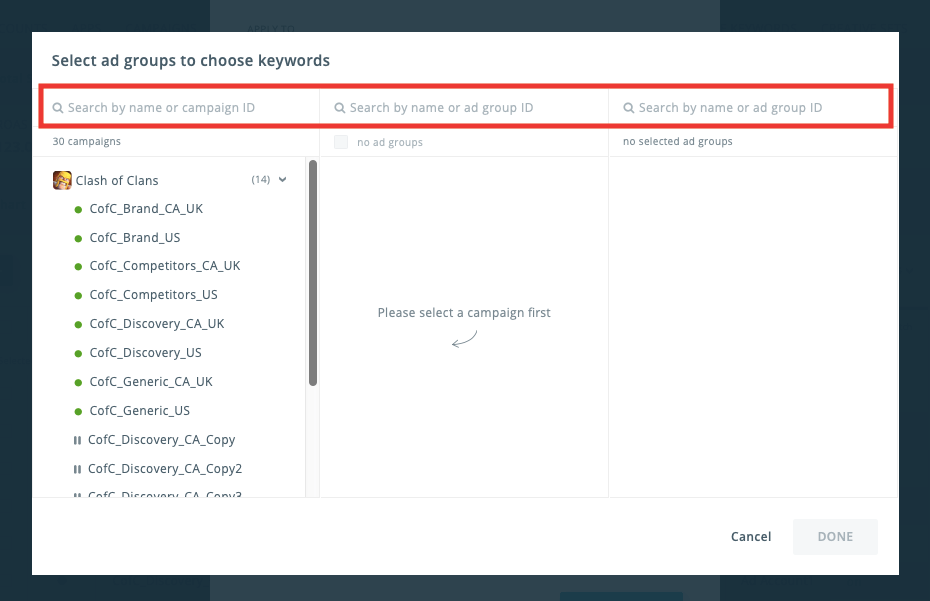The image size is (930, 601).
Task: Click the green status dot beside CofC_Brand_US
Action: coord(79,237)
